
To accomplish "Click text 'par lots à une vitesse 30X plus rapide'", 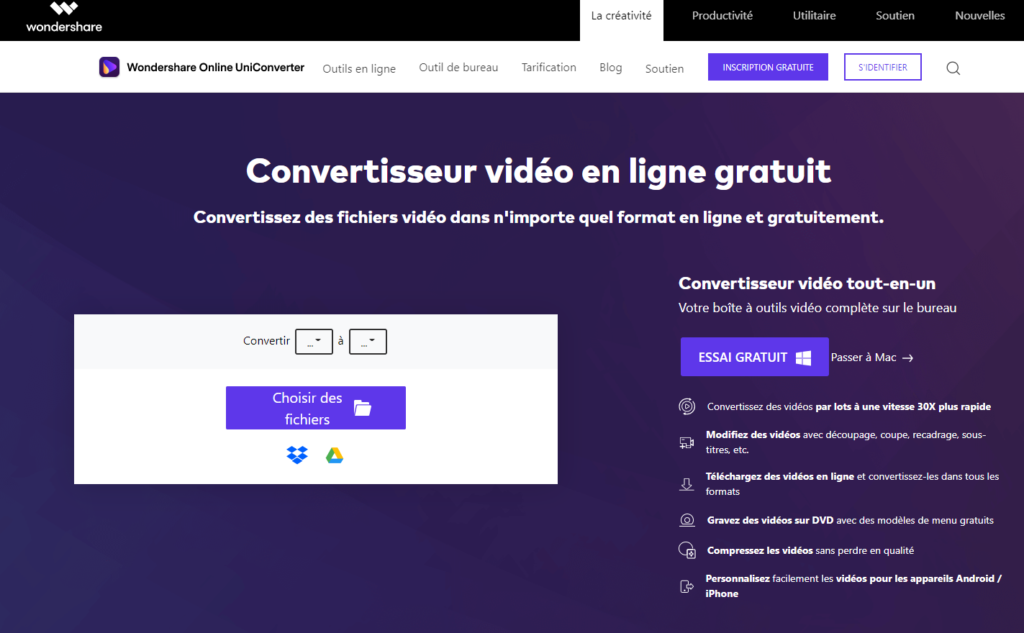I will (x=903, y=406).
